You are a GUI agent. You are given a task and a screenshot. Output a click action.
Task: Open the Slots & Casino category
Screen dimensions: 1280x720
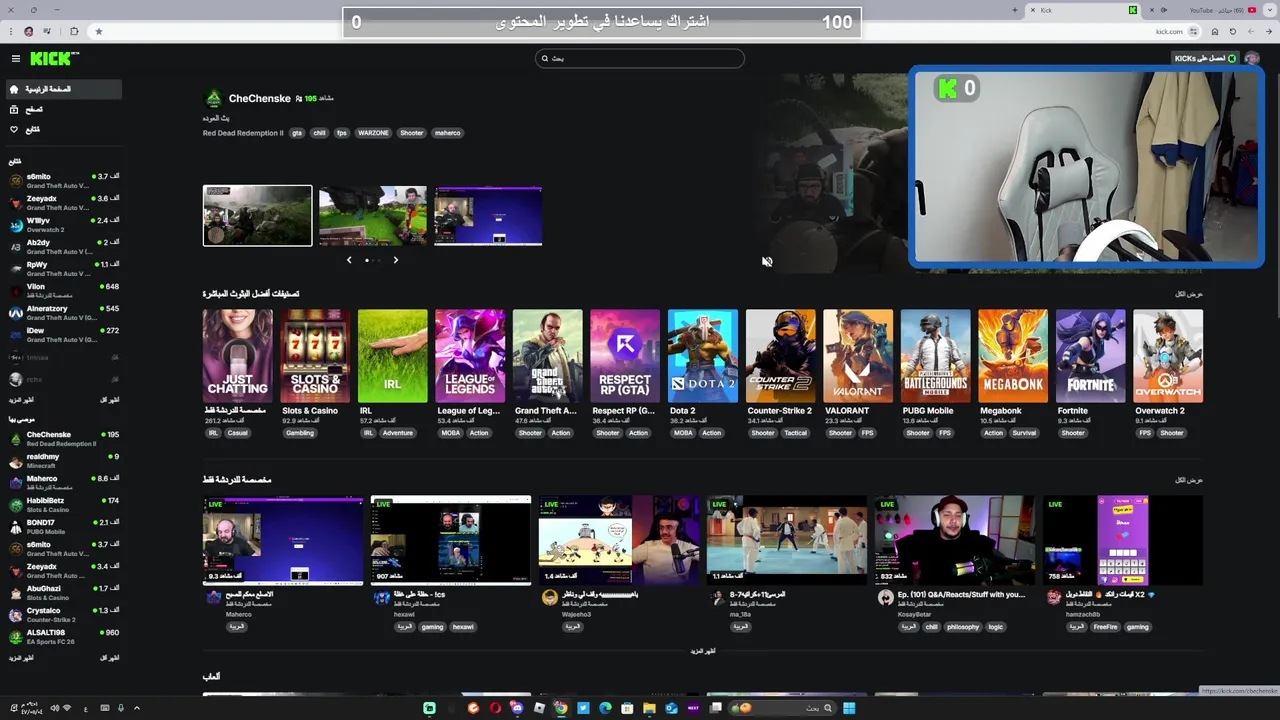315,356
